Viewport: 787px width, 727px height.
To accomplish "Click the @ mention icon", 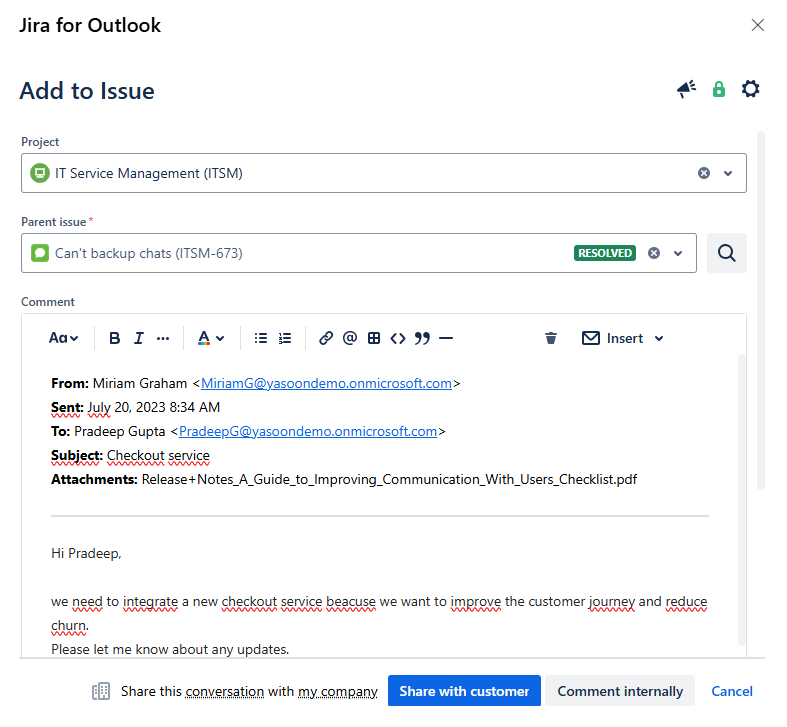I will click(x=350, y=338).
